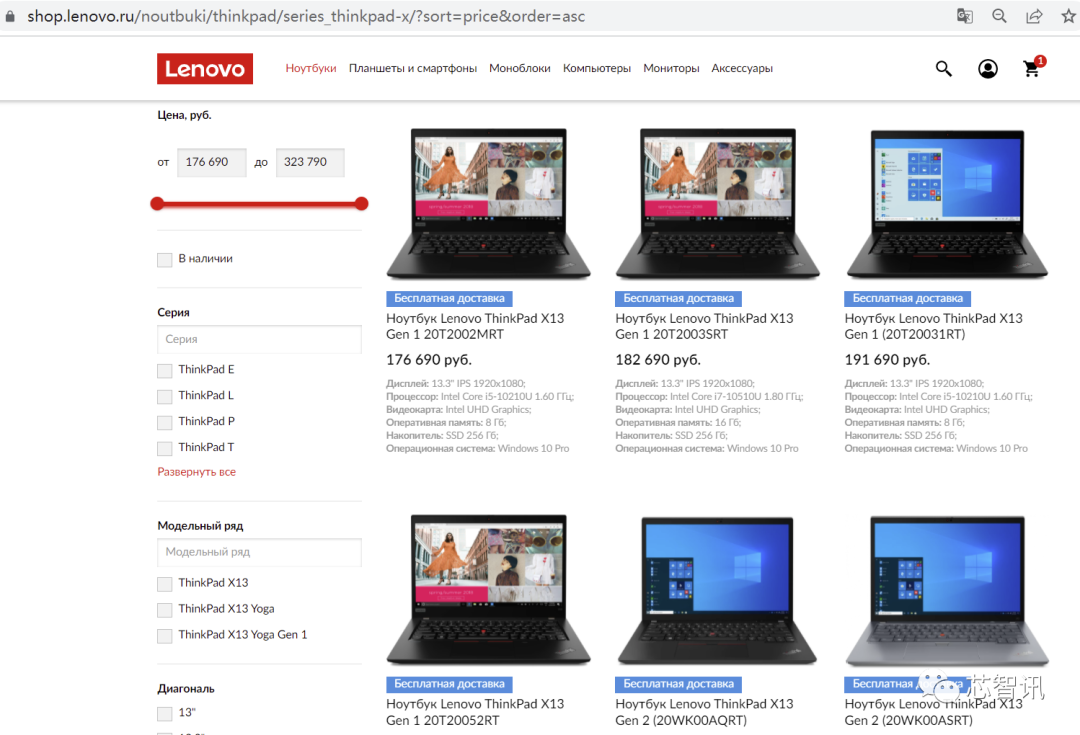Click the 20T2003SRT laptop image
This screenshot has width=1080, height=735.
pos(718,203)
